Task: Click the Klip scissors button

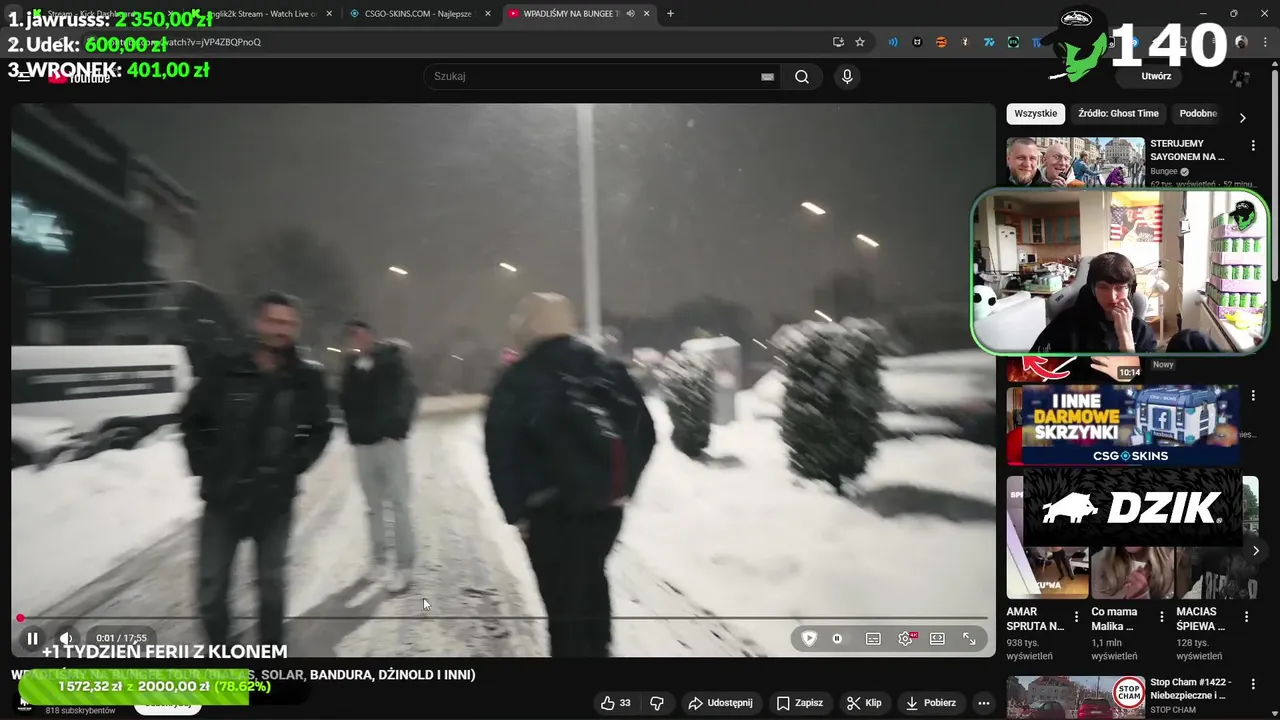Action: point(864,703)
